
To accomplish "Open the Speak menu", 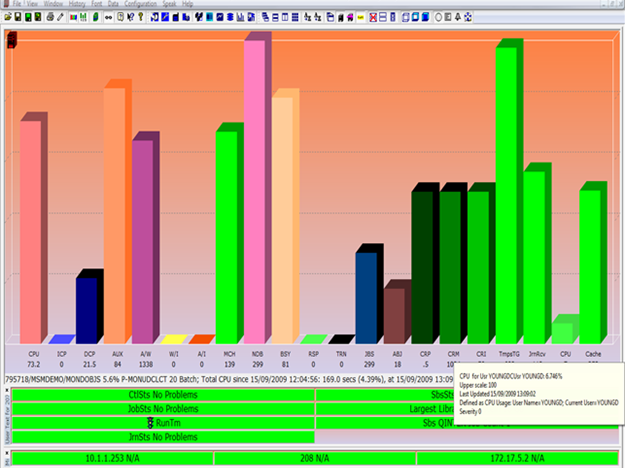I will point(169,4).
